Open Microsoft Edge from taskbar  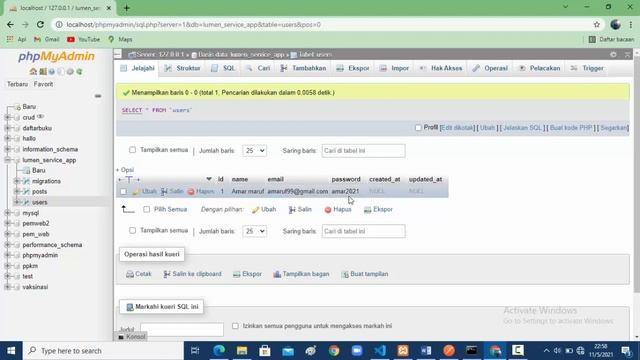(219, 350)
